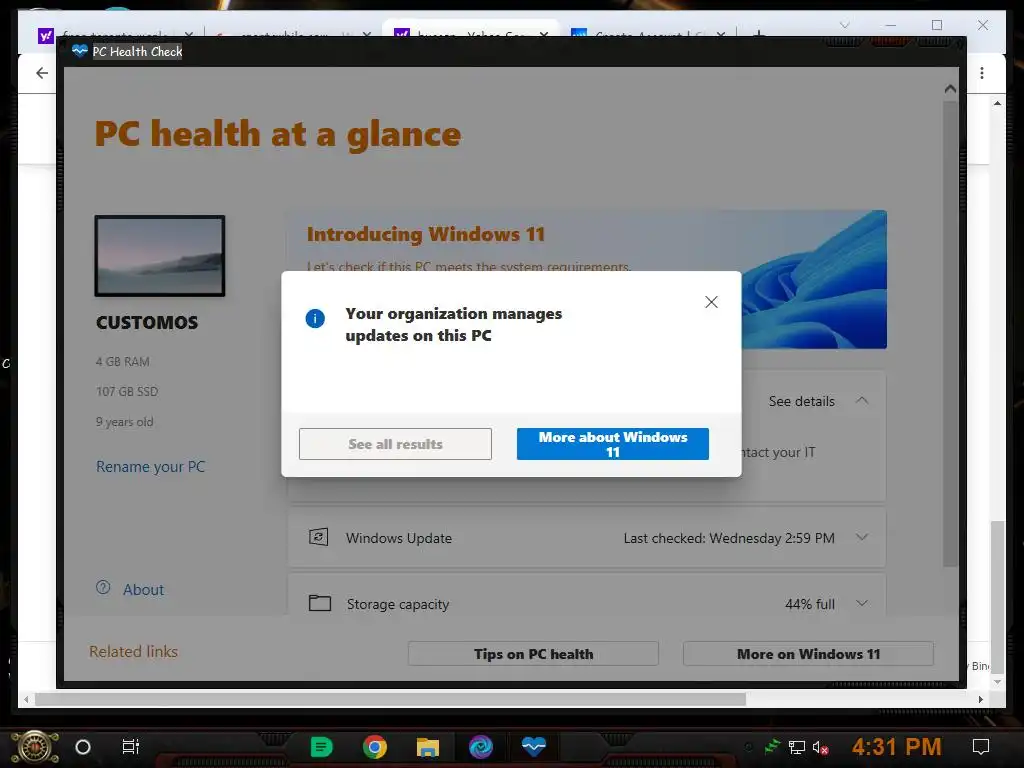Click the muted volume tray icon

(821, 747)
